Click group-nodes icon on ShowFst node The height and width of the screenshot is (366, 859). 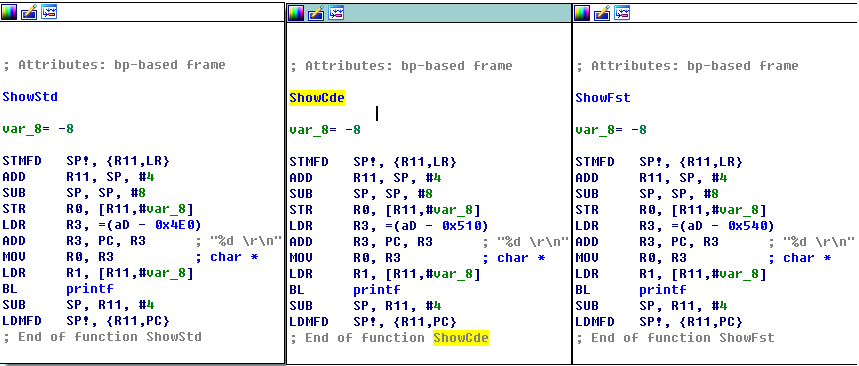coord(622,13)
